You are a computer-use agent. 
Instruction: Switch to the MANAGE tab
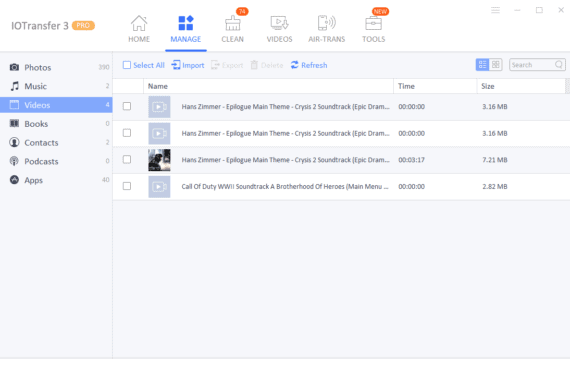coord(186,29)
